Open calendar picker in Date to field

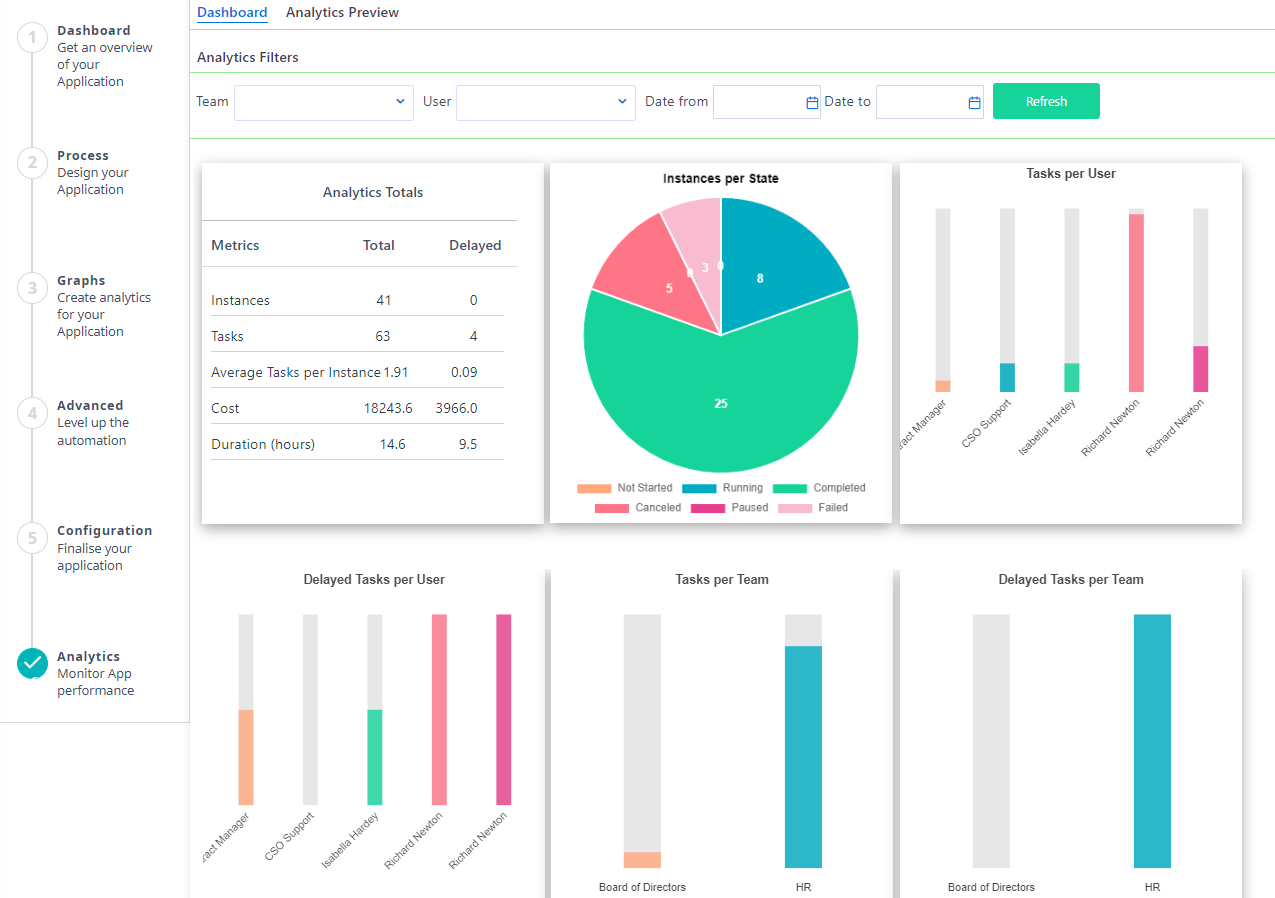tap(974, 102)
